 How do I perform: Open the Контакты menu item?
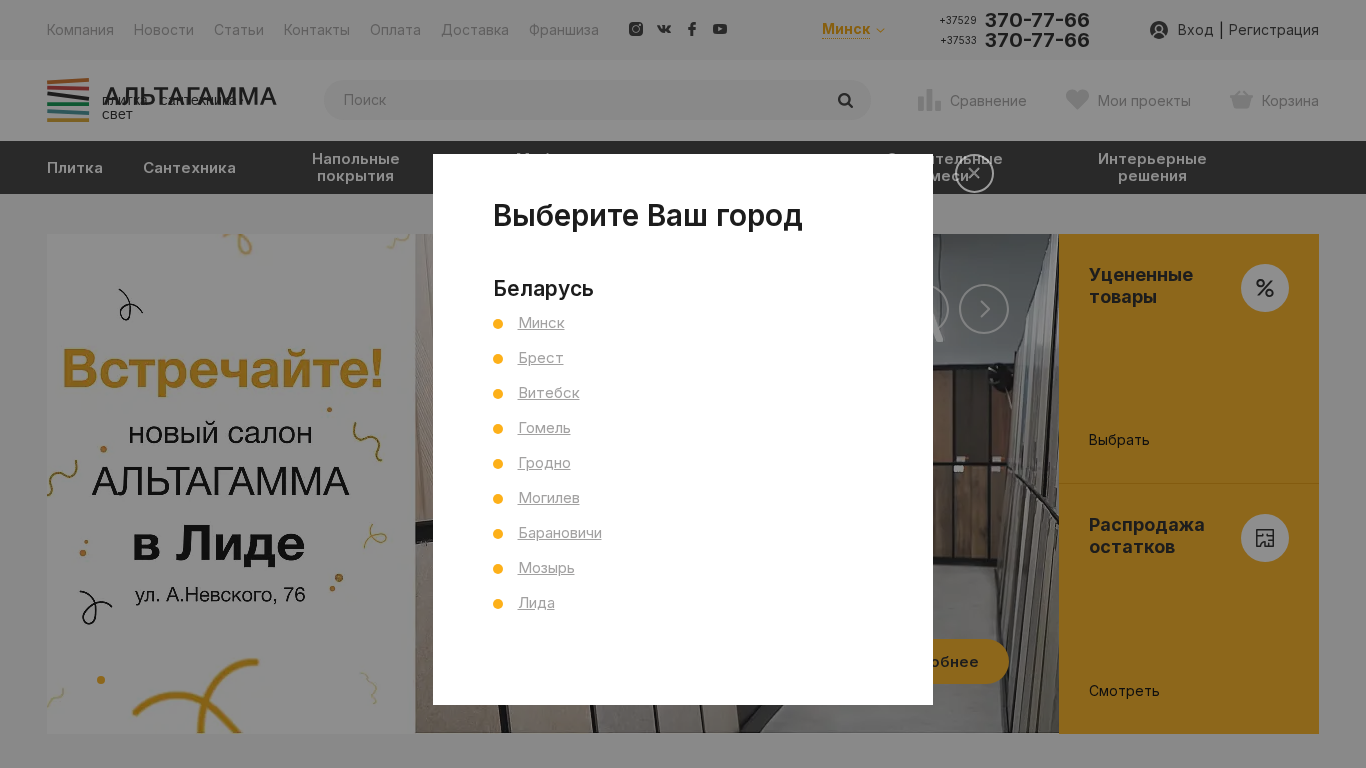point(317,30)
